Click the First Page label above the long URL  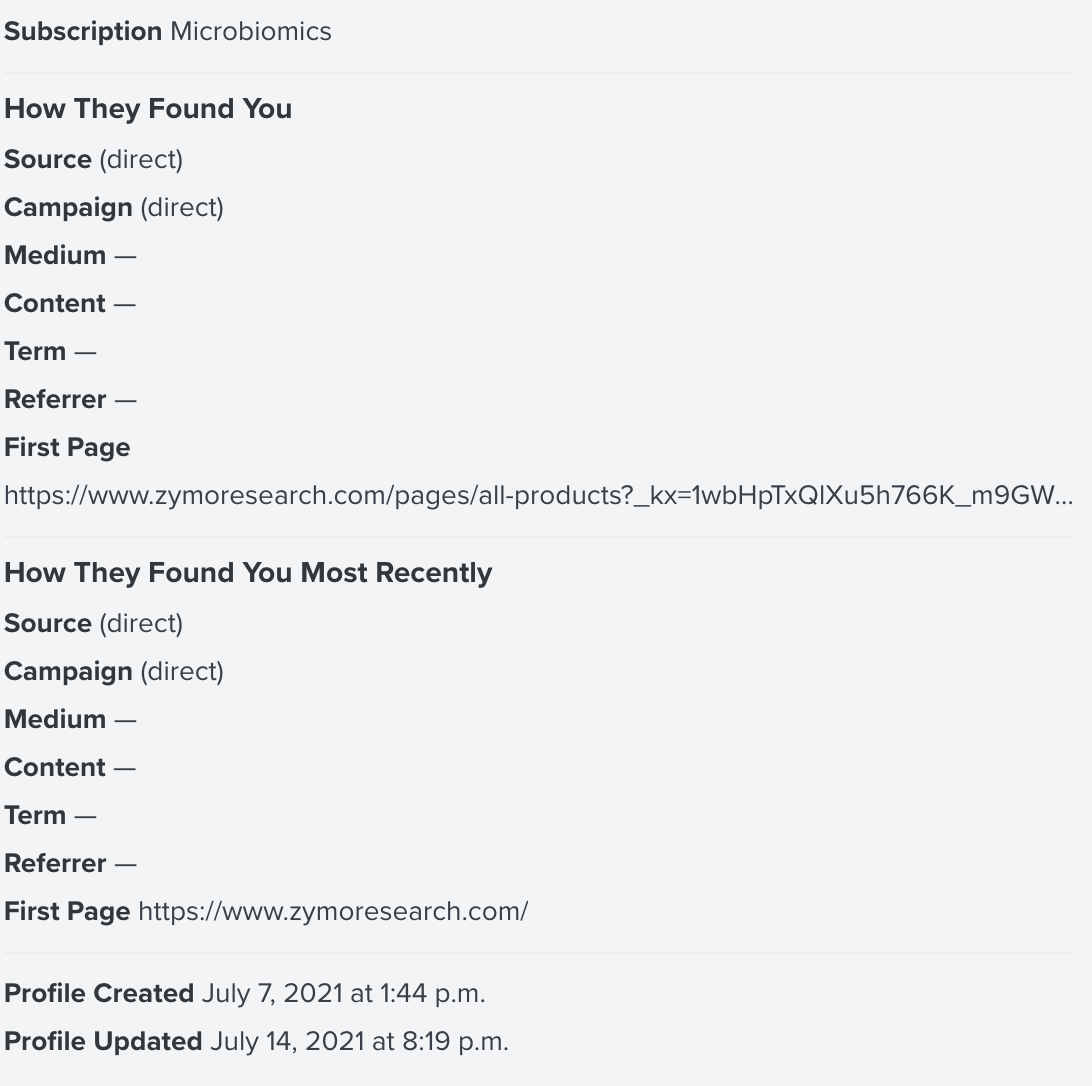[67, 447]
